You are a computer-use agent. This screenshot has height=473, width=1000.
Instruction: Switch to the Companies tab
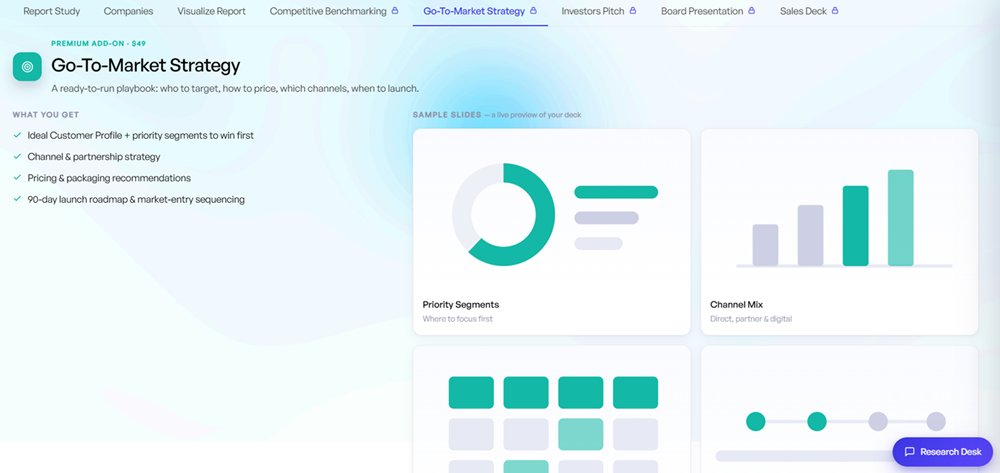click(128, 11)
